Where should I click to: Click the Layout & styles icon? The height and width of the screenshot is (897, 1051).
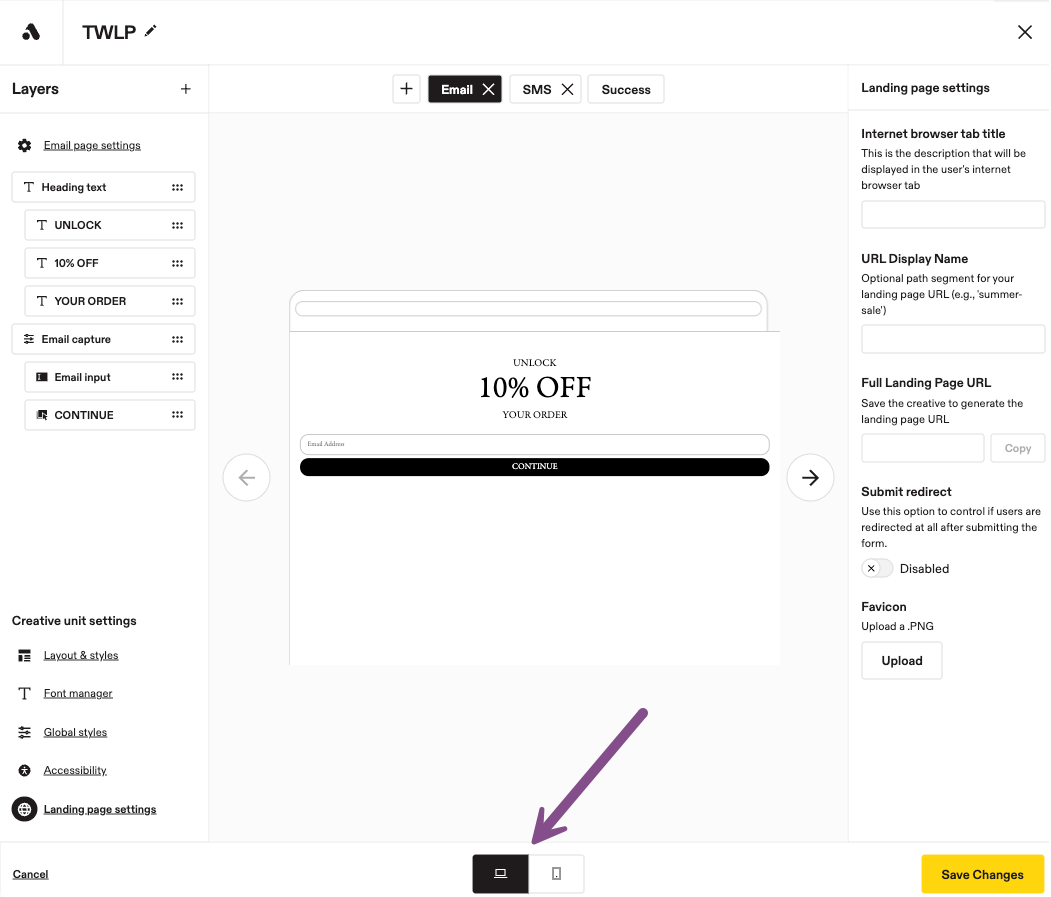pyautogui.click(x=25, y=656)
